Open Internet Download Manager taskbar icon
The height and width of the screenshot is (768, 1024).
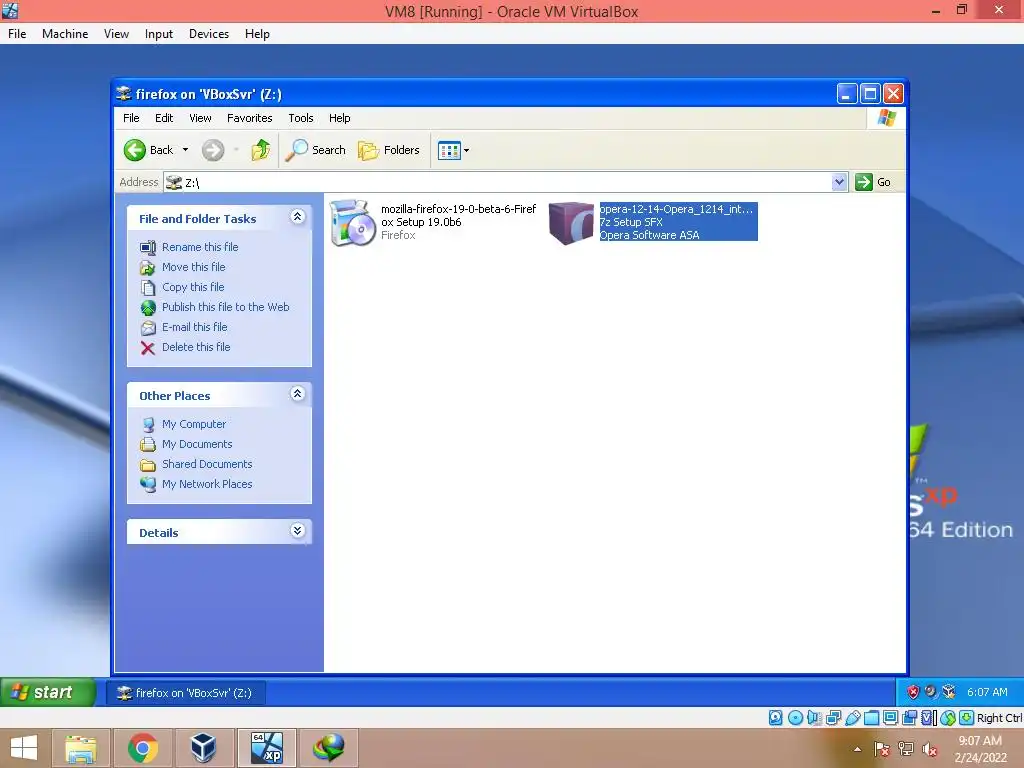pyautogui.click(x=328, y=748)
